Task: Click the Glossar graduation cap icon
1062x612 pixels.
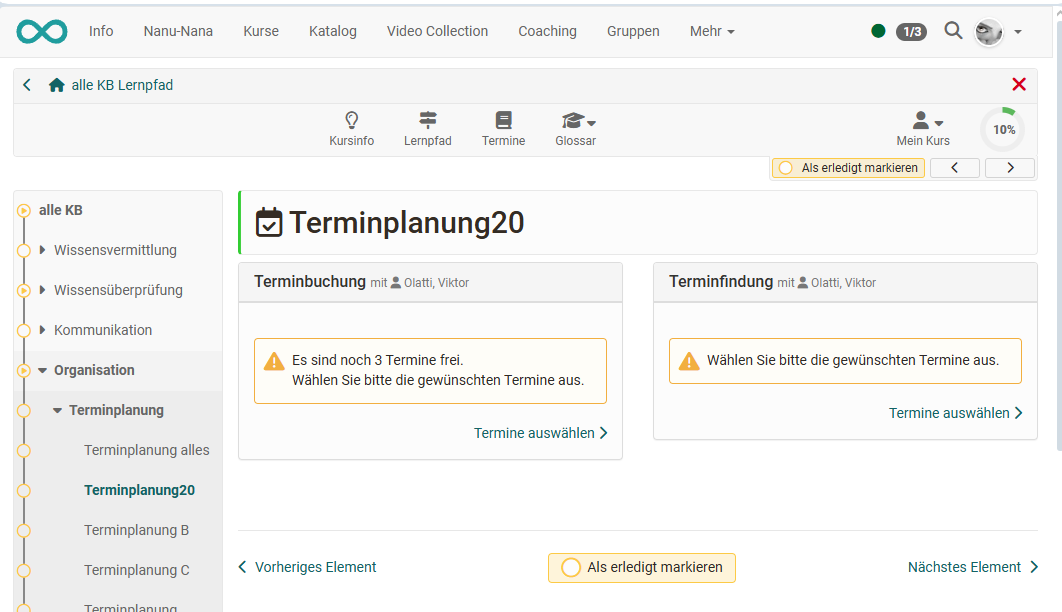Action: 570,120
